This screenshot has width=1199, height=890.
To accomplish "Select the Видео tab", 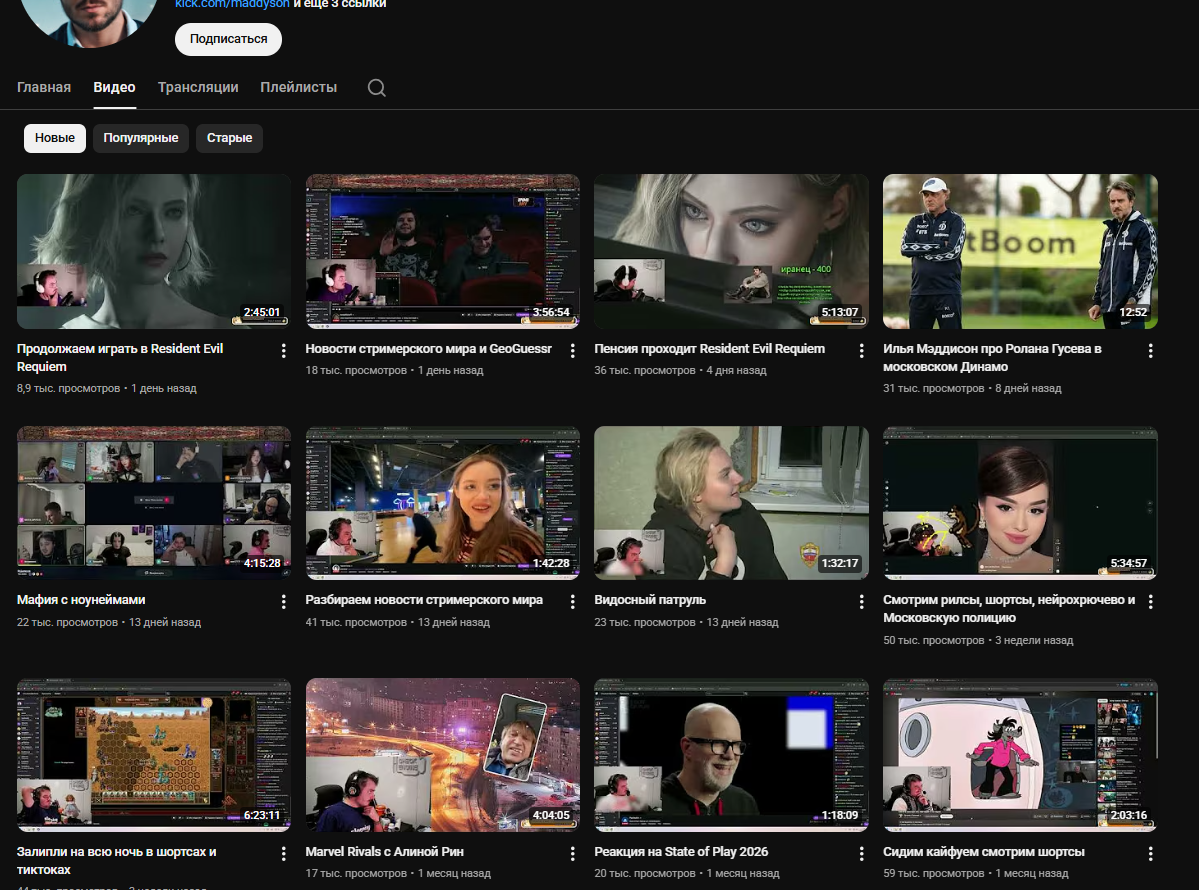I will coord(115,87).
